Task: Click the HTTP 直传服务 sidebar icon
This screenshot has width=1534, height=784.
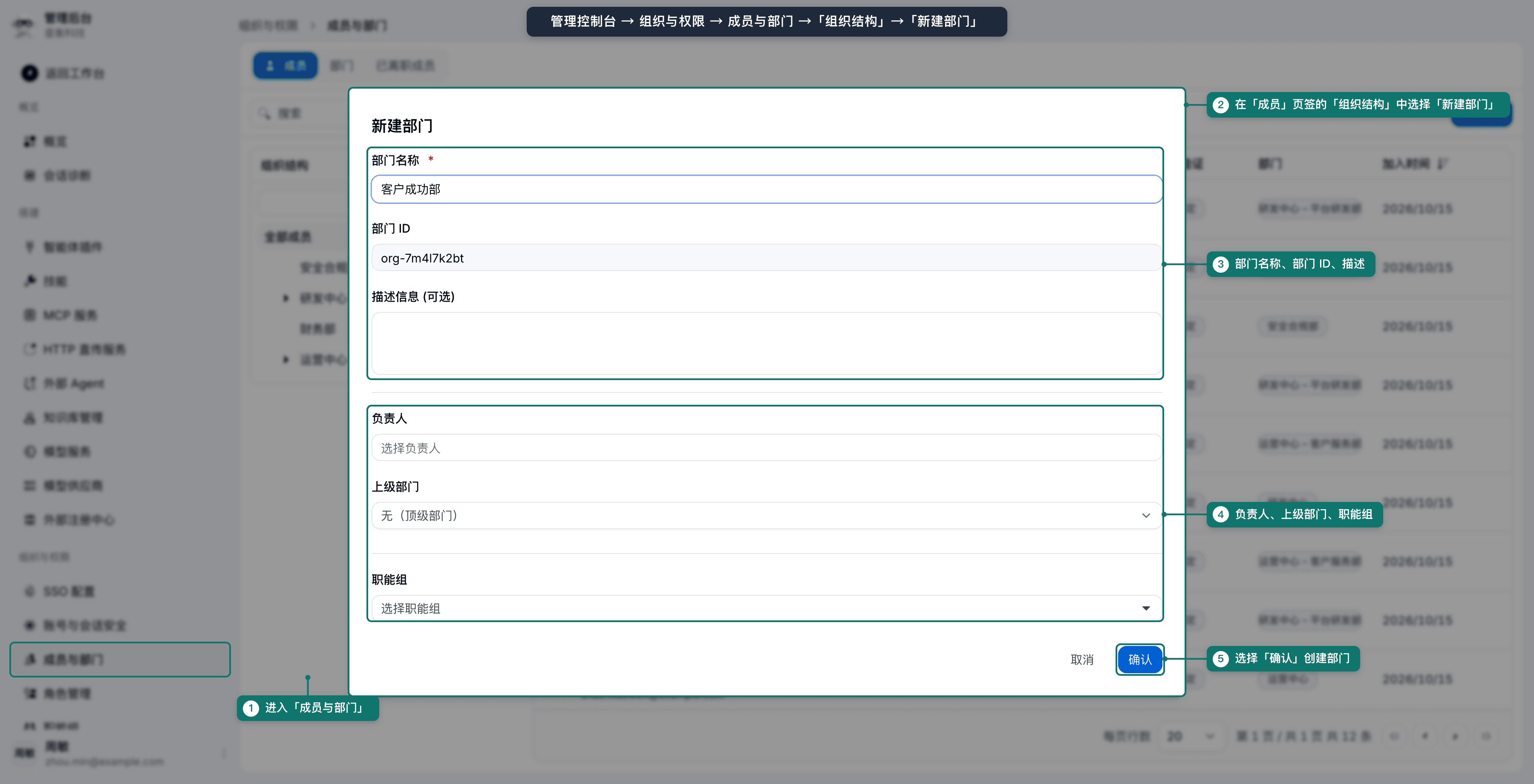Action: pyautogui.click(x=30, y=349)
